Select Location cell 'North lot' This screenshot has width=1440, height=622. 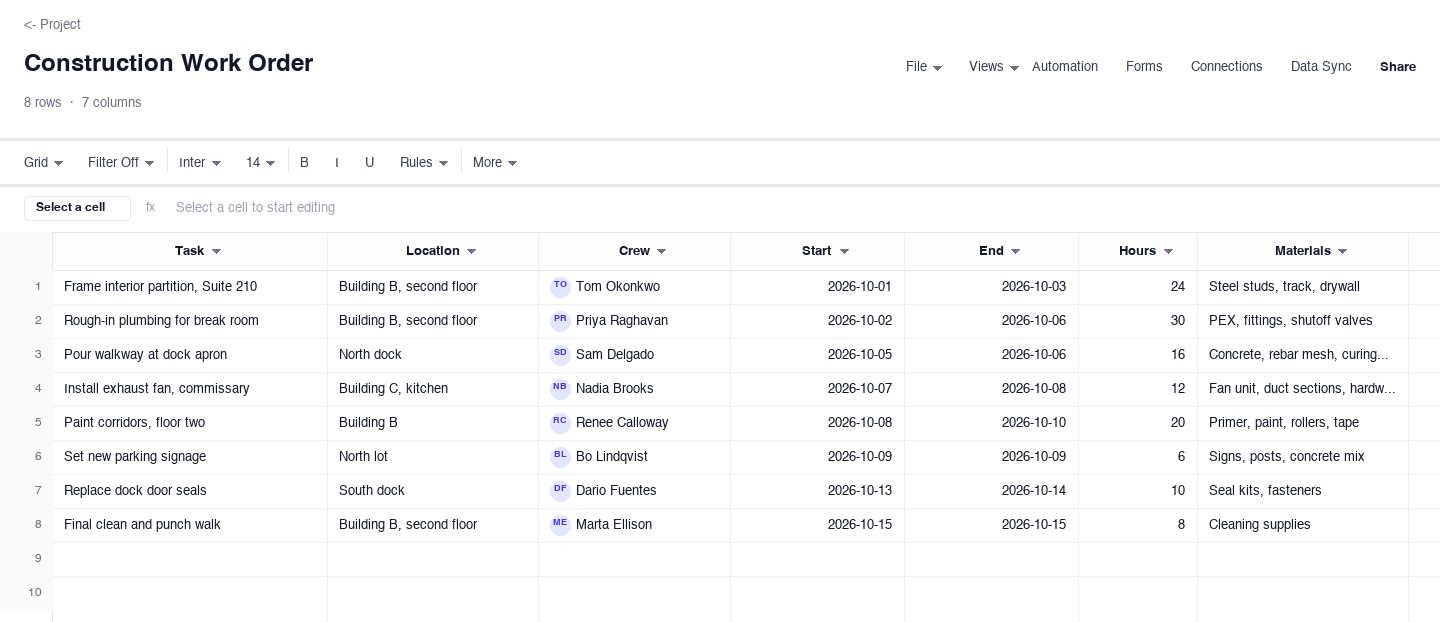coord(433,458)
